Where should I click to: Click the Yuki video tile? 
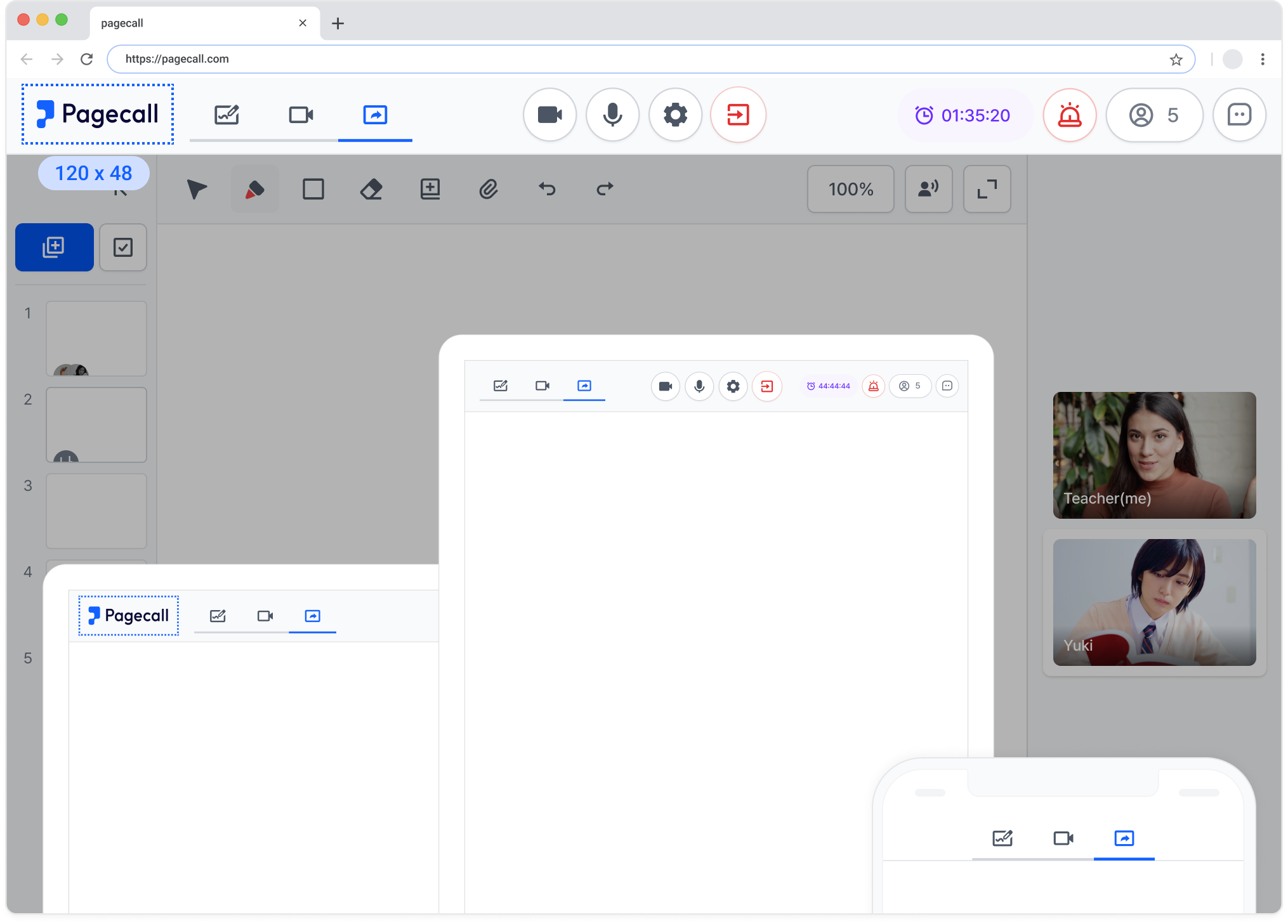pyautogui.click(x=1154, y=602)
